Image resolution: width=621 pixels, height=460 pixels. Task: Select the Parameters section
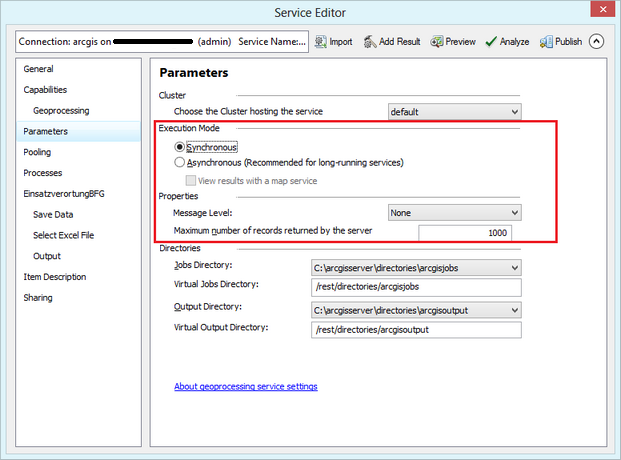tap(79, 131)
